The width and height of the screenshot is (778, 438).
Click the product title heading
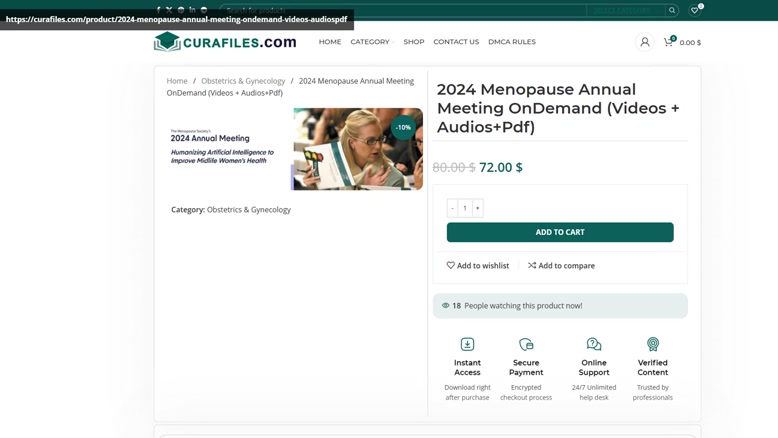click(558, 108)
